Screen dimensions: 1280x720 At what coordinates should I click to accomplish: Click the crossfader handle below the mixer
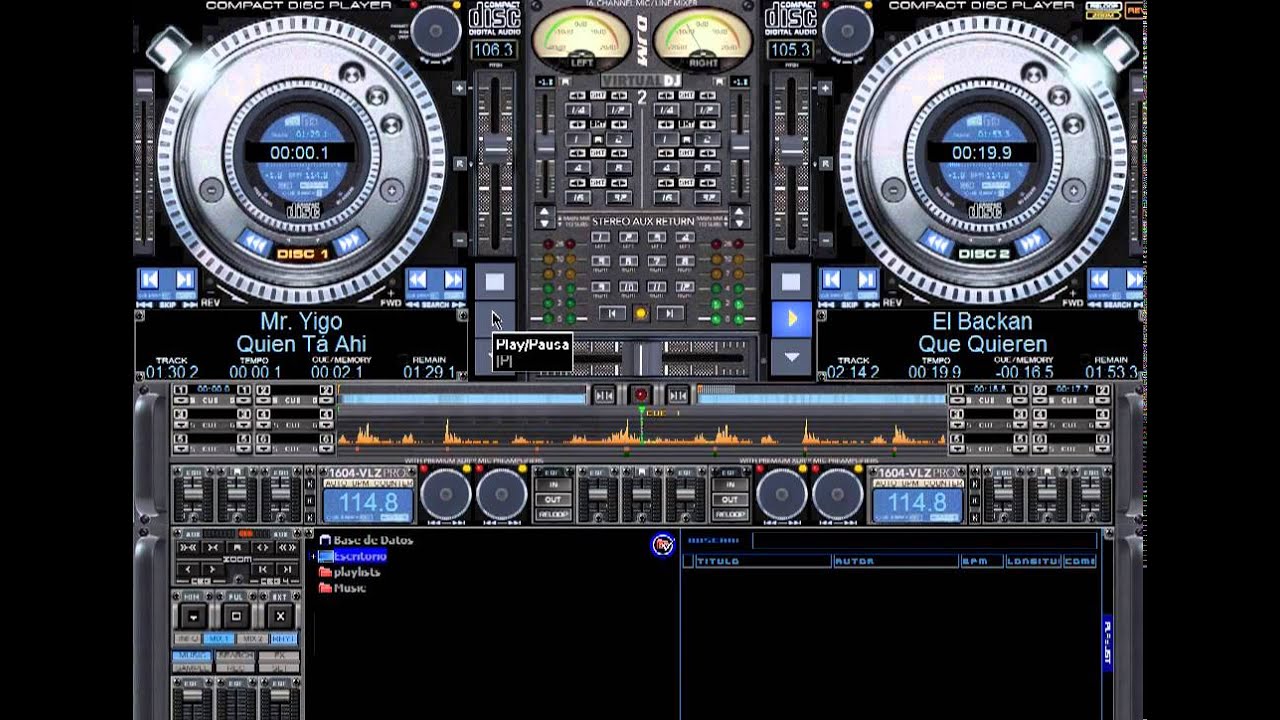(644, 358)
